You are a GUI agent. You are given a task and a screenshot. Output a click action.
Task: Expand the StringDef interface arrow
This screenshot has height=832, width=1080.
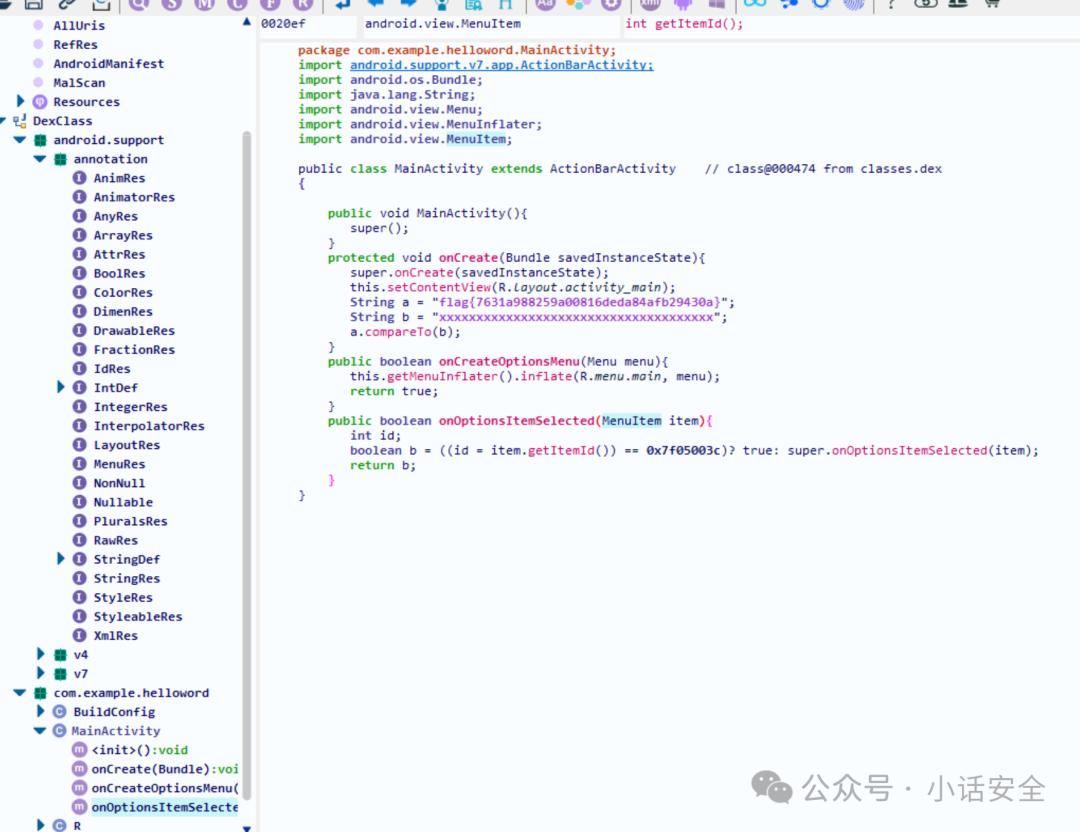61,559
